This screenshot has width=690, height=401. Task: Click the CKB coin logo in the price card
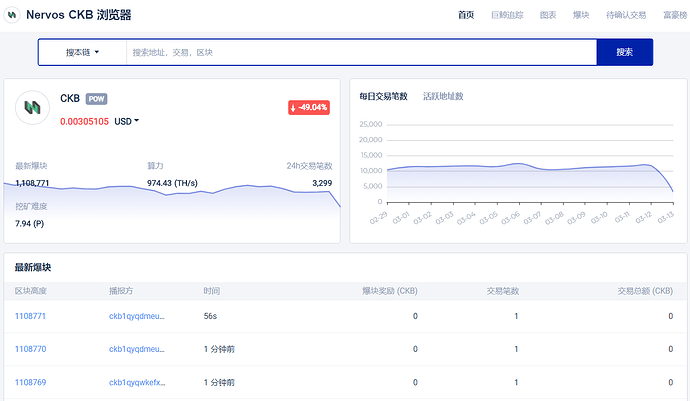(x=32, y=107)
